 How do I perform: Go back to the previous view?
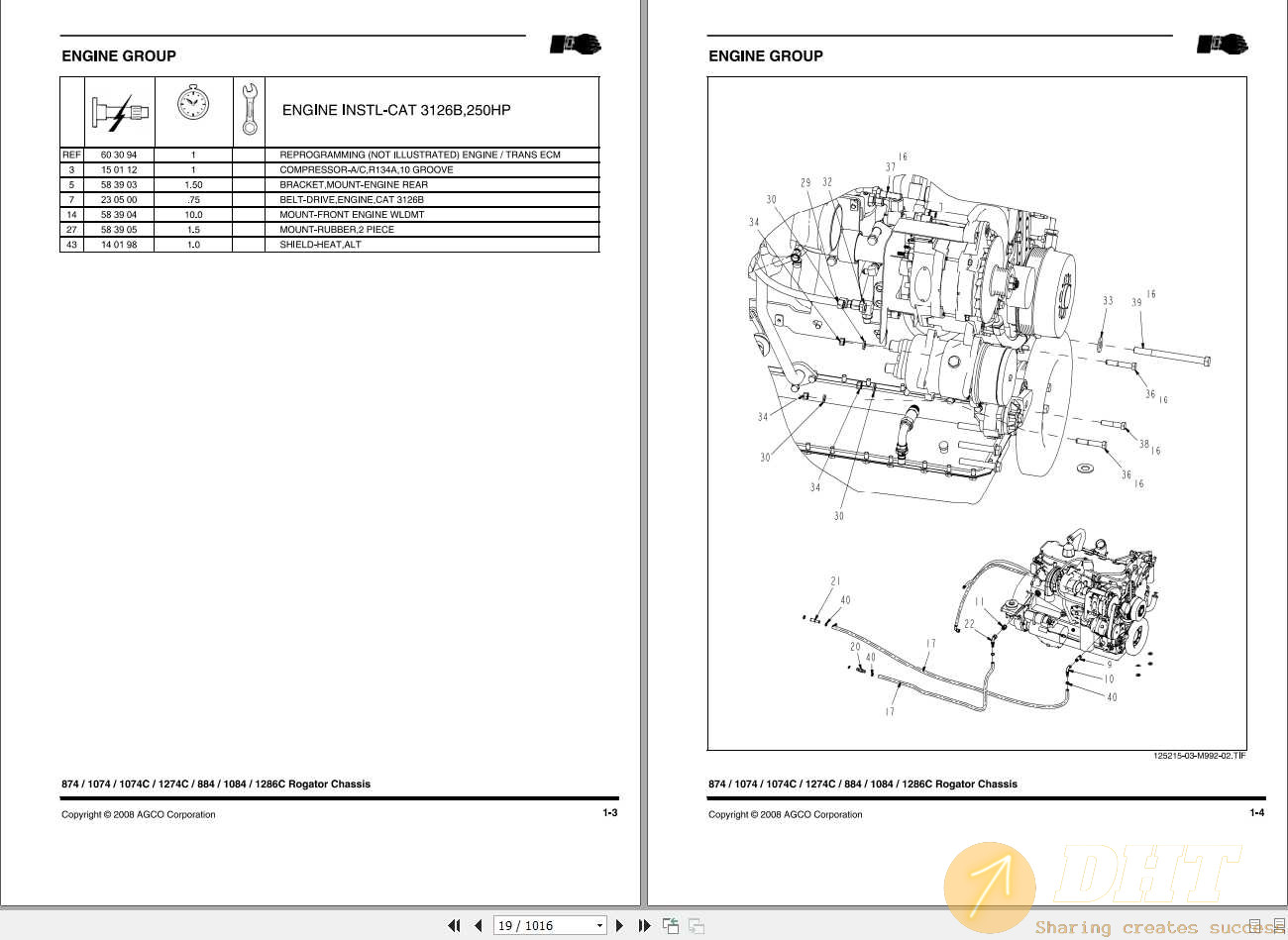(x=671, y=925)
